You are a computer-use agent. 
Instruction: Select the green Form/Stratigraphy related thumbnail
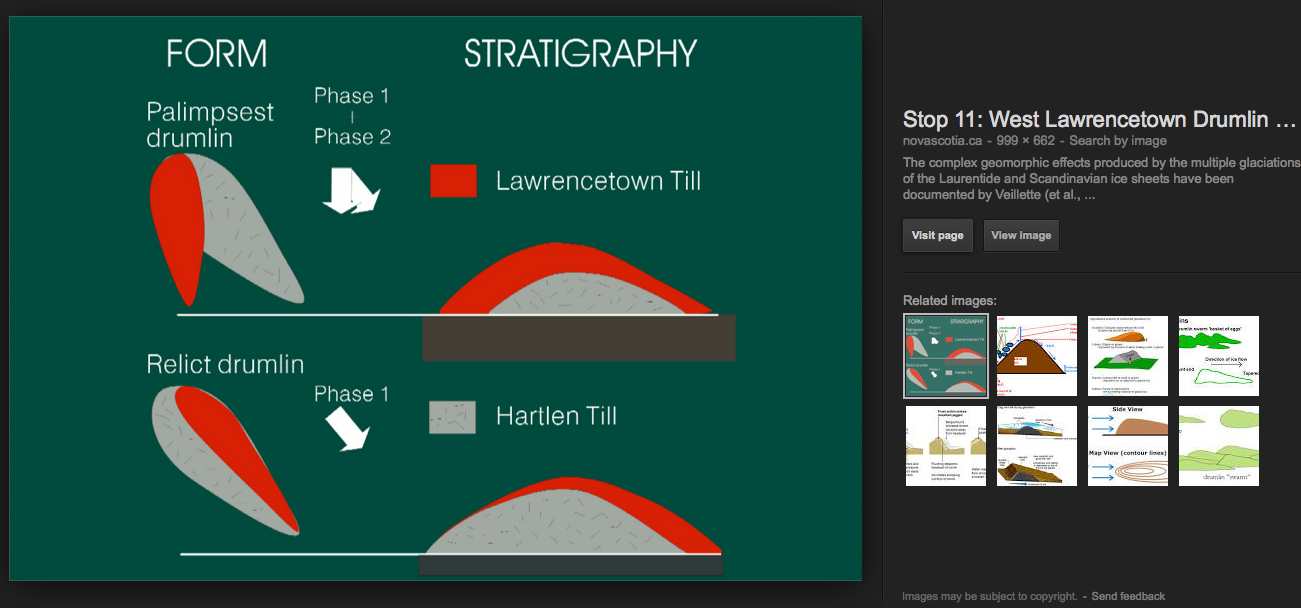click(946, 356)
